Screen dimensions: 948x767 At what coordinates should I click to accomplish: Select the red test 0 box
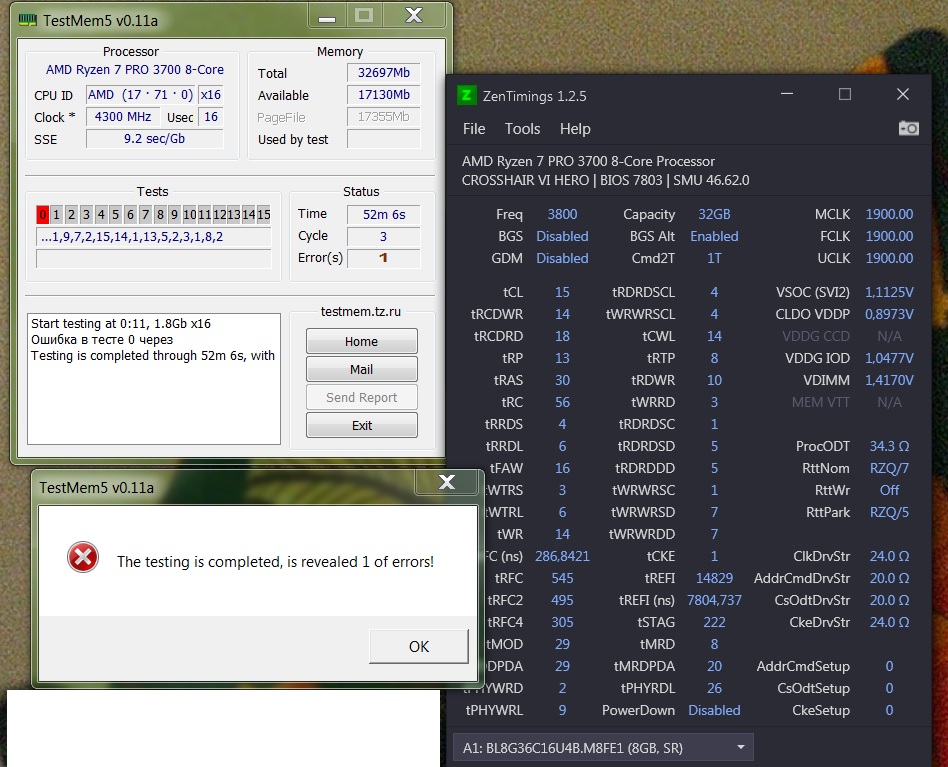point(42,214)
